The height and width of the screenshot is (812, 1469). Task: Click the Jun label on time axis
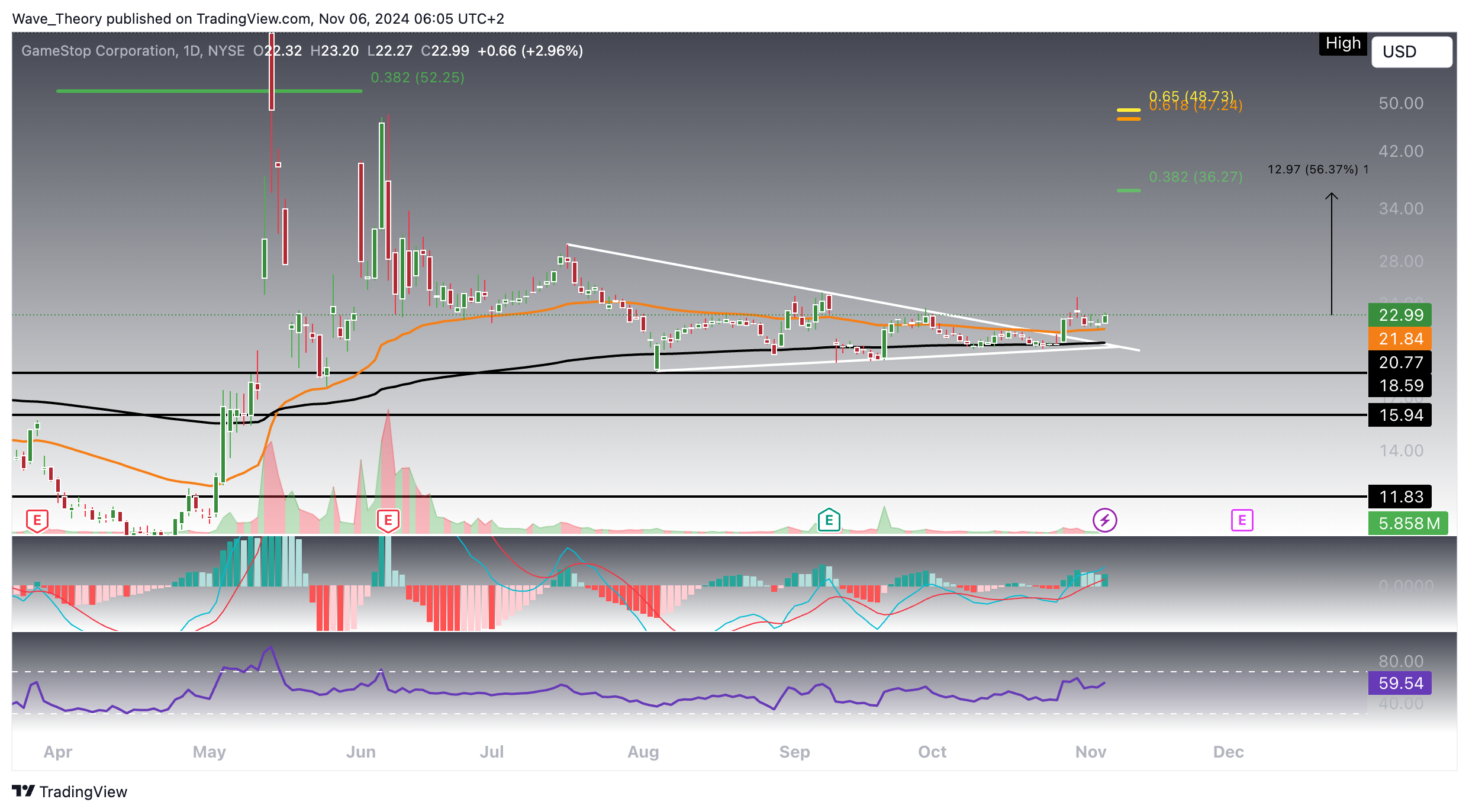361,752
